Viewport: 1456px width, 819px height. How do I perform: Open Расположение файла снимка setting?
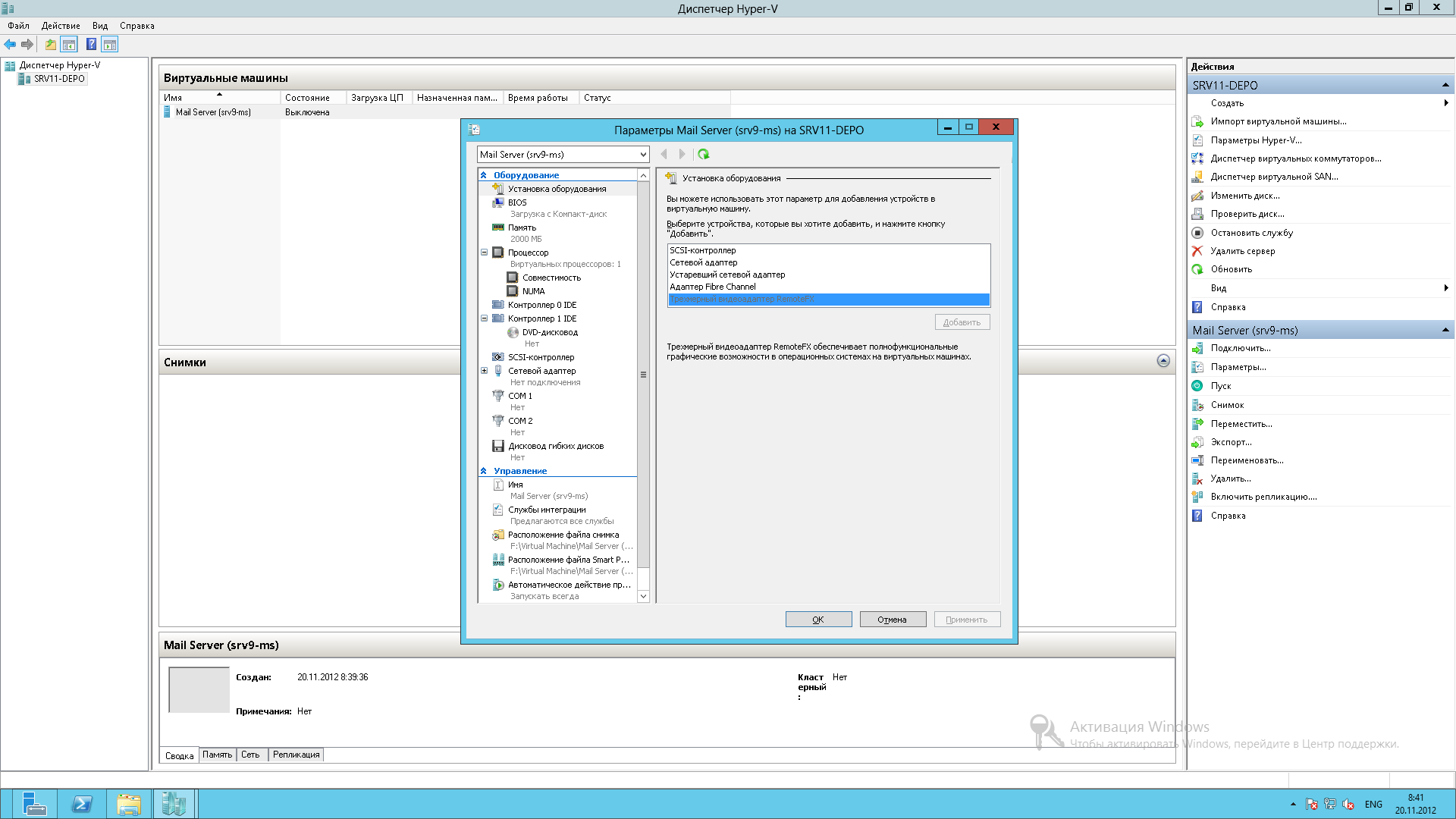563,535
